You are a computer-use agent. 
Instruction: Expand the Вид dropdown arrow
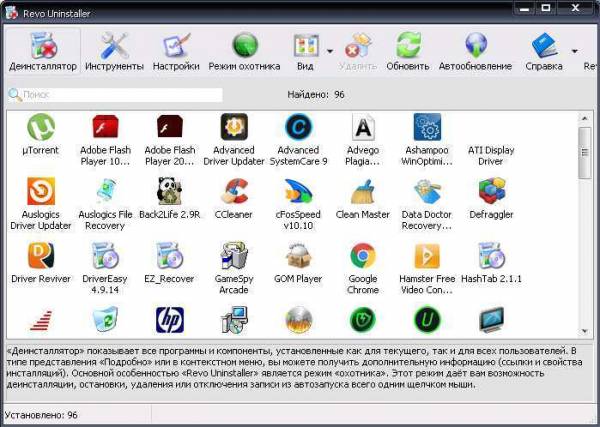coord(330,51)
